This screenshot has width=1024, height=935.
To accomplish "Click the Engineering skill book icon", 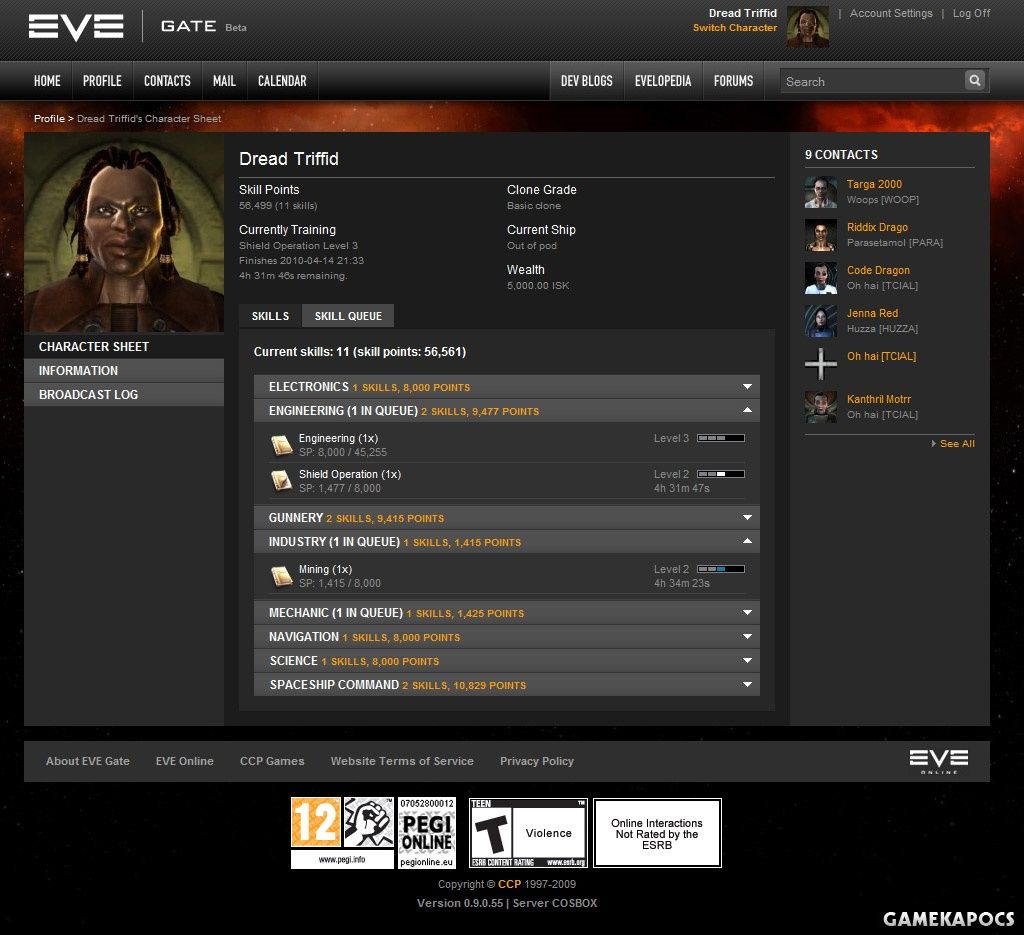I will pos(281,445).
